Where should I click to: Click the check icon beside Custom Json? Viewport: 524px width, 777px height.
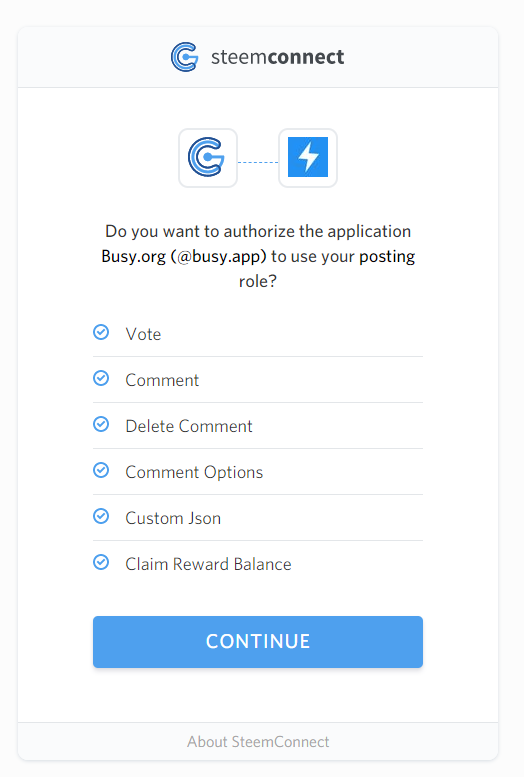101,516
